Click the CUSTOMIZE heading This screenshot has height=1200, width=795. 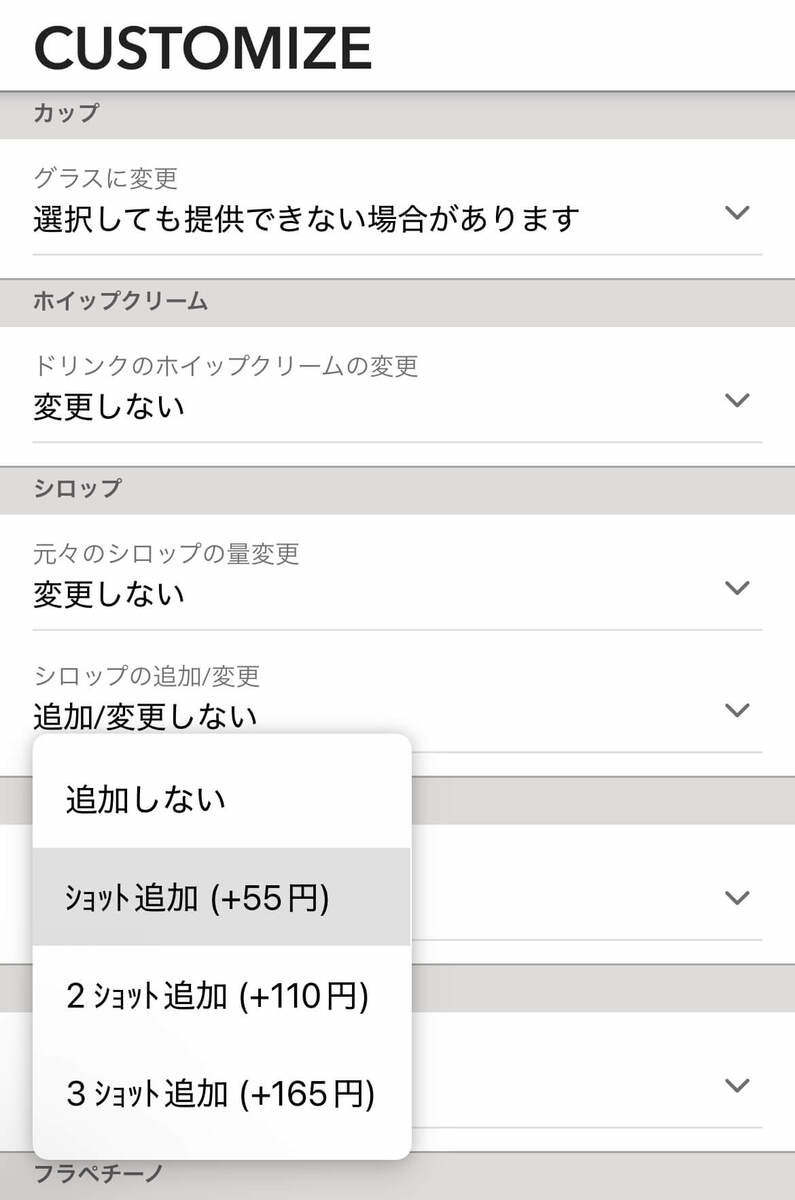pos(203,47)
